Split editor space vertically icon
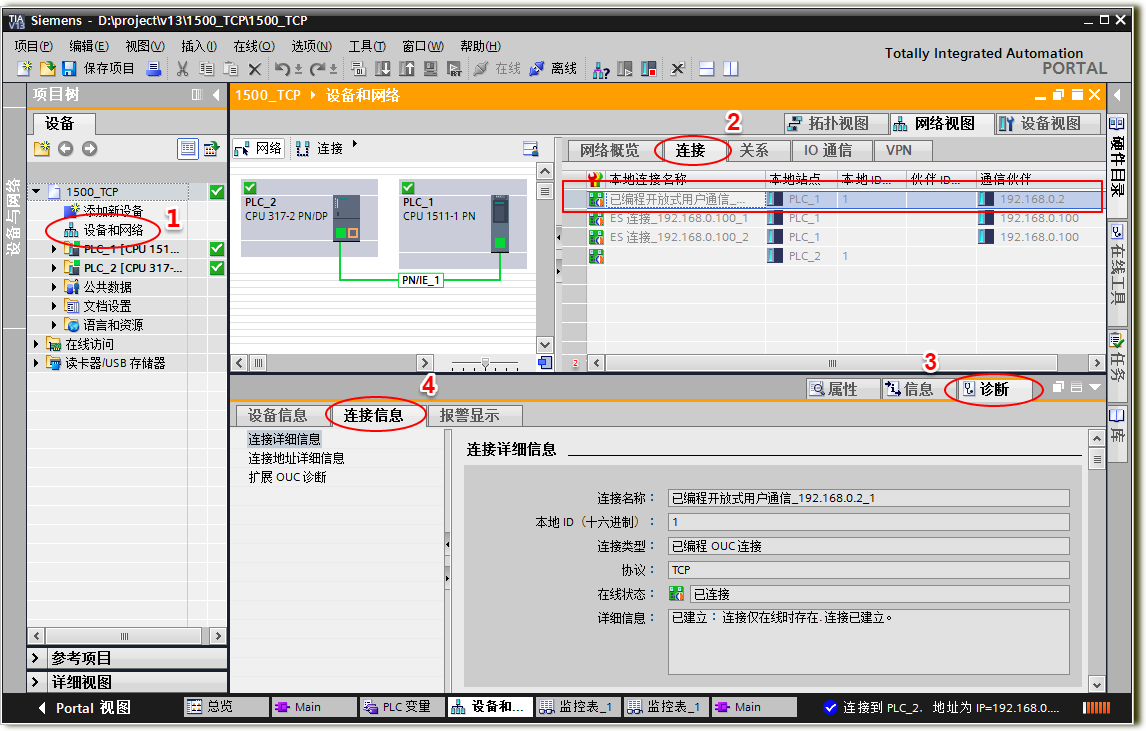The height and width of the screenshot is (731, 1146). click(x=731, y=69)
